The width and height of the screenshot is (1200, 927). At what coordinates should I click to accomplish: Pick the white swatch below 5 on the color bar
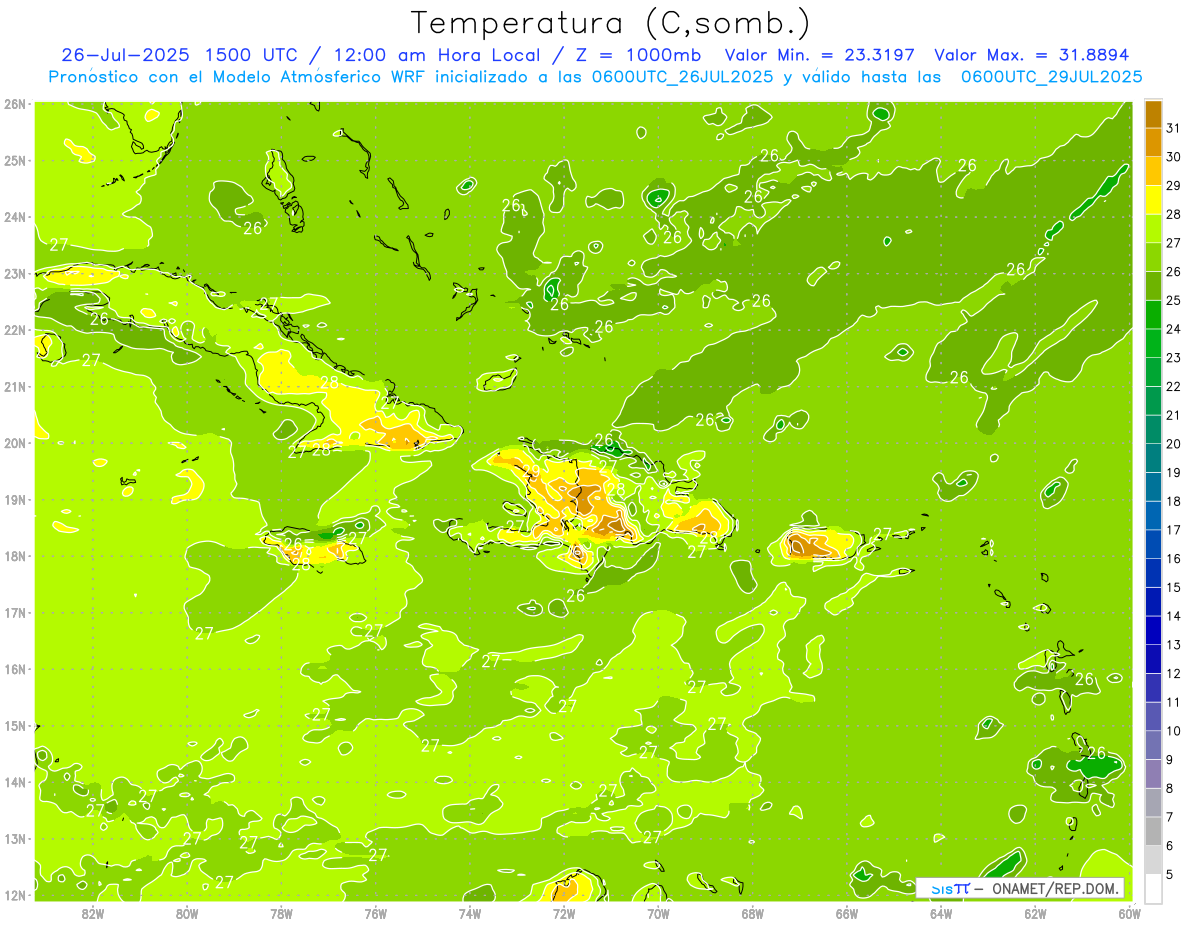point(1153,888)
